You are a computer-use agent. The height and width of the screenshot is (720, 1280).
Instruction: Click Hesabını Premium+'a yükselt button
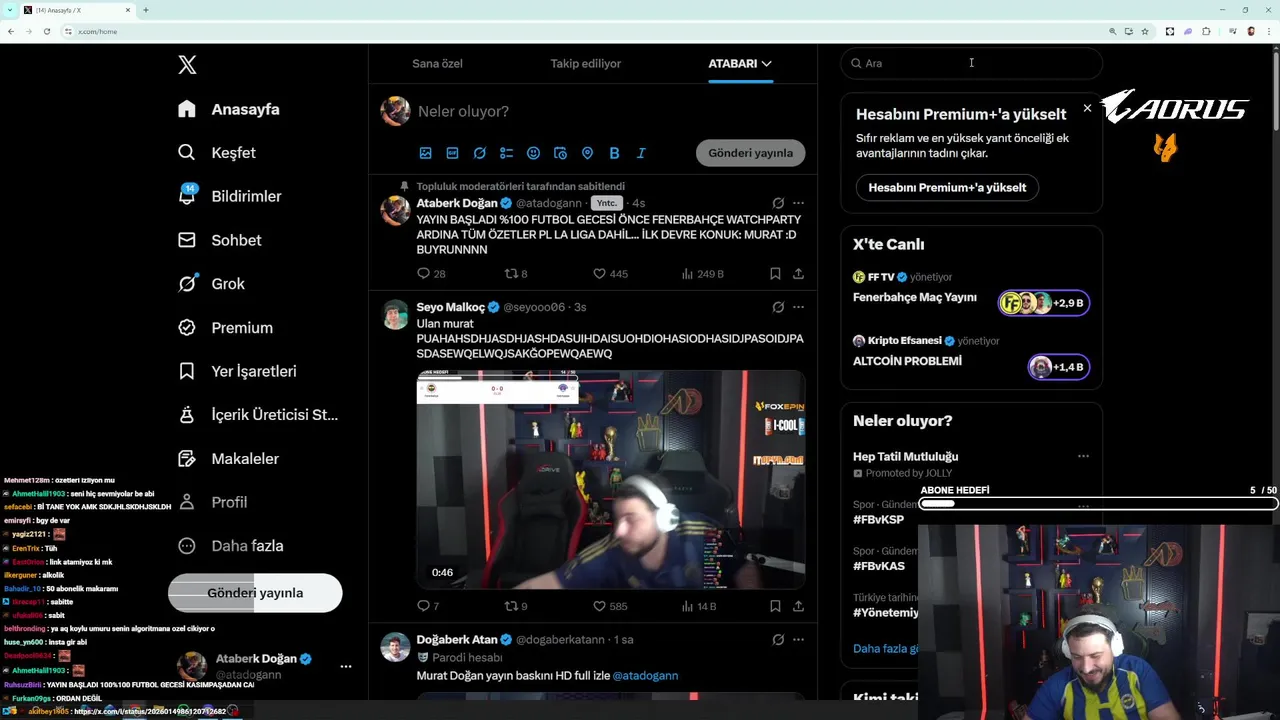click(x=947, y=187)
